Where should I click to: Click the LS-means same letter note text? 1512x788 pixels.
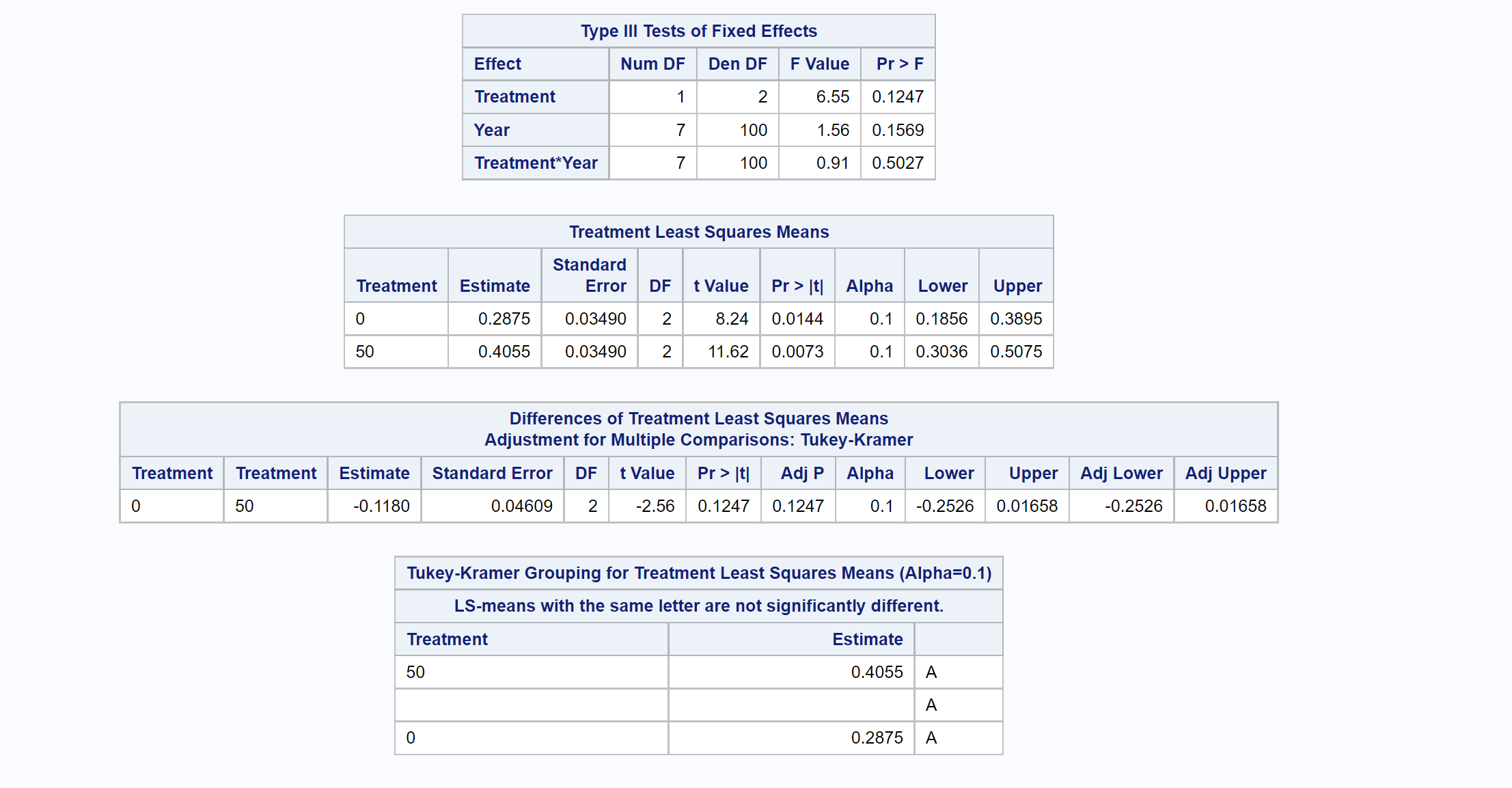[698, 606]
